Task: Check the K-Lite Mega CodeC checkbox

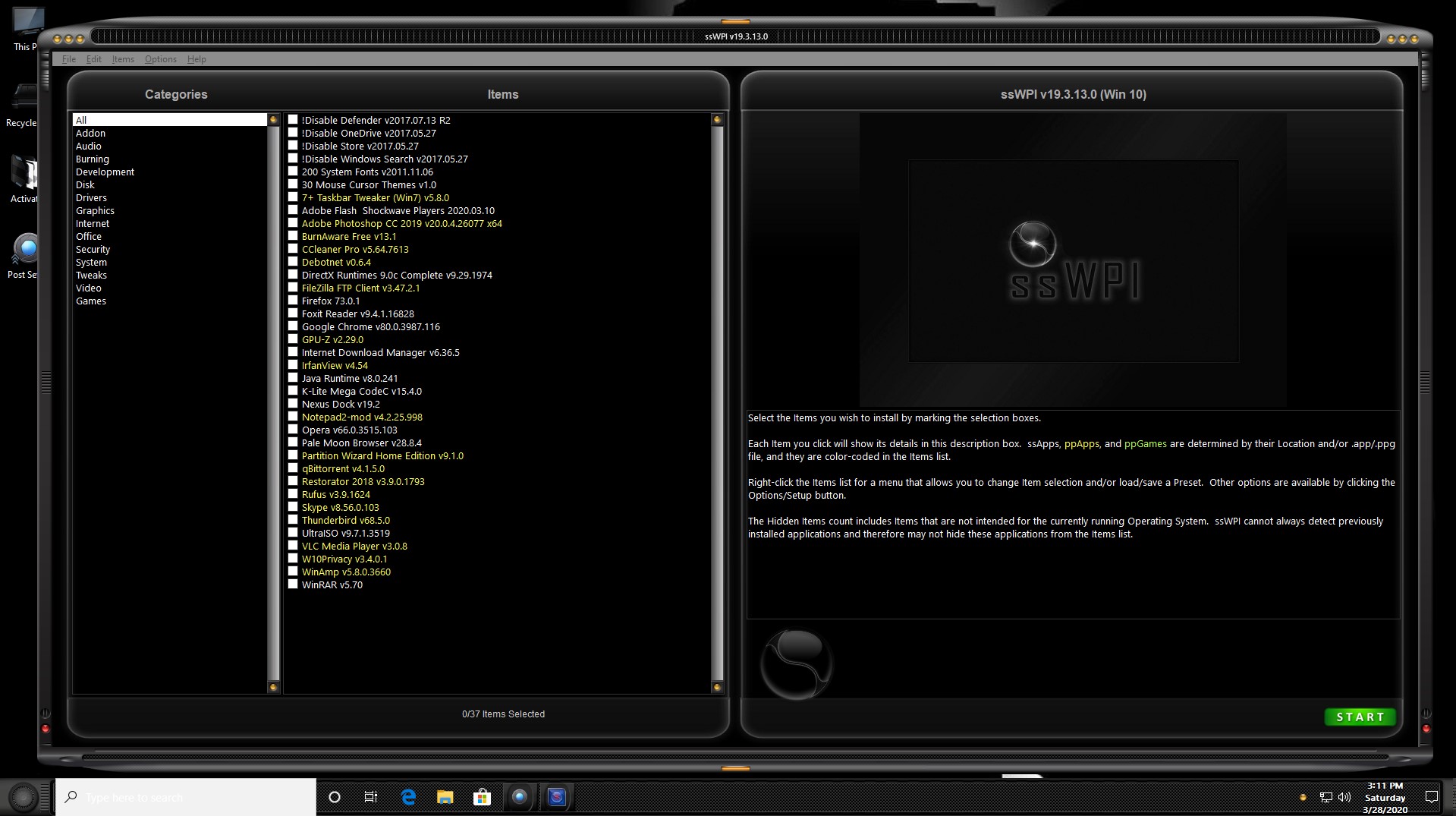Action: (293, 391)
